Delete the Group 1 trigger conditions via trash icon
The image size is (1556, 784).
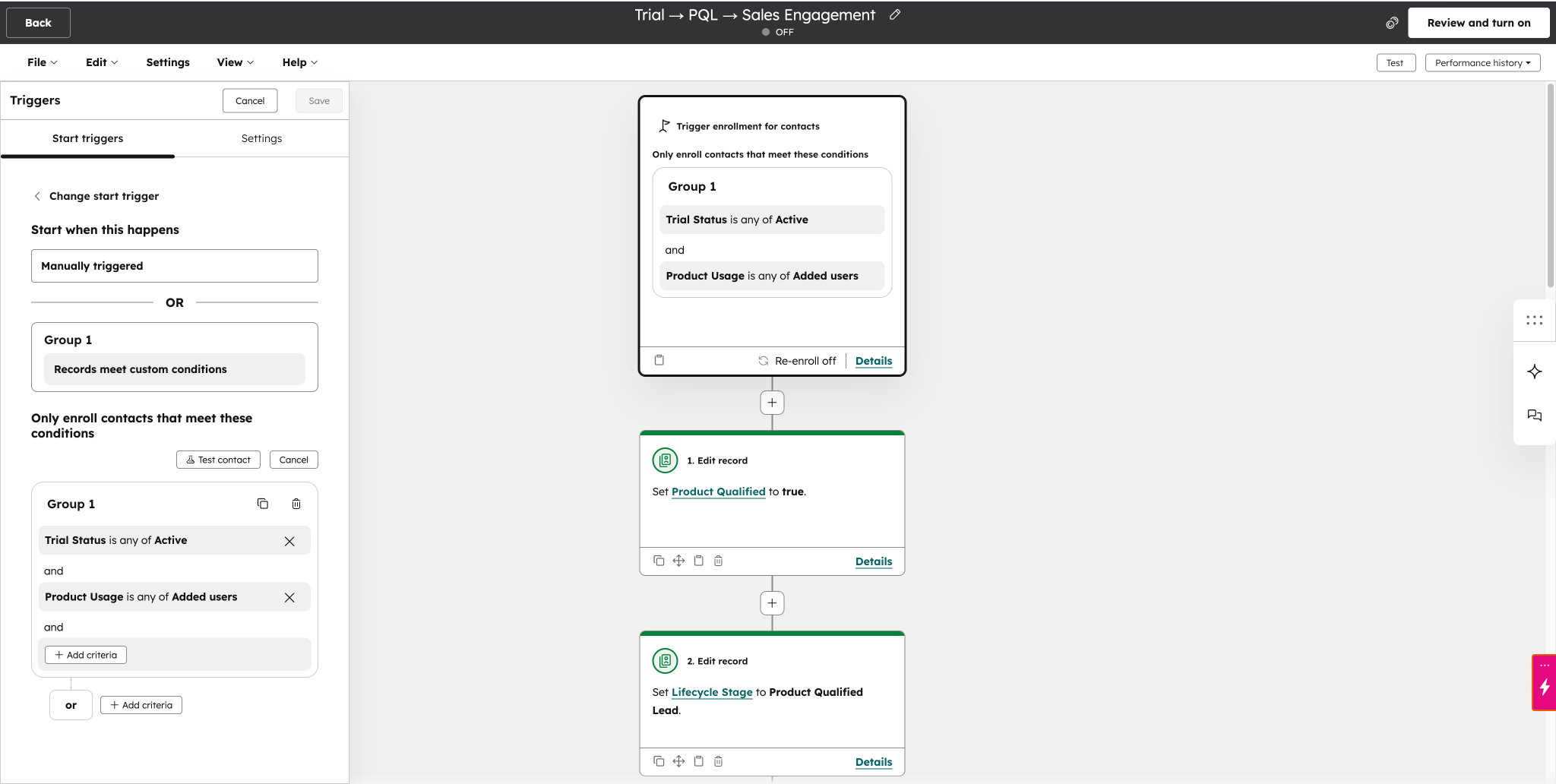click(x=296, y=504)
